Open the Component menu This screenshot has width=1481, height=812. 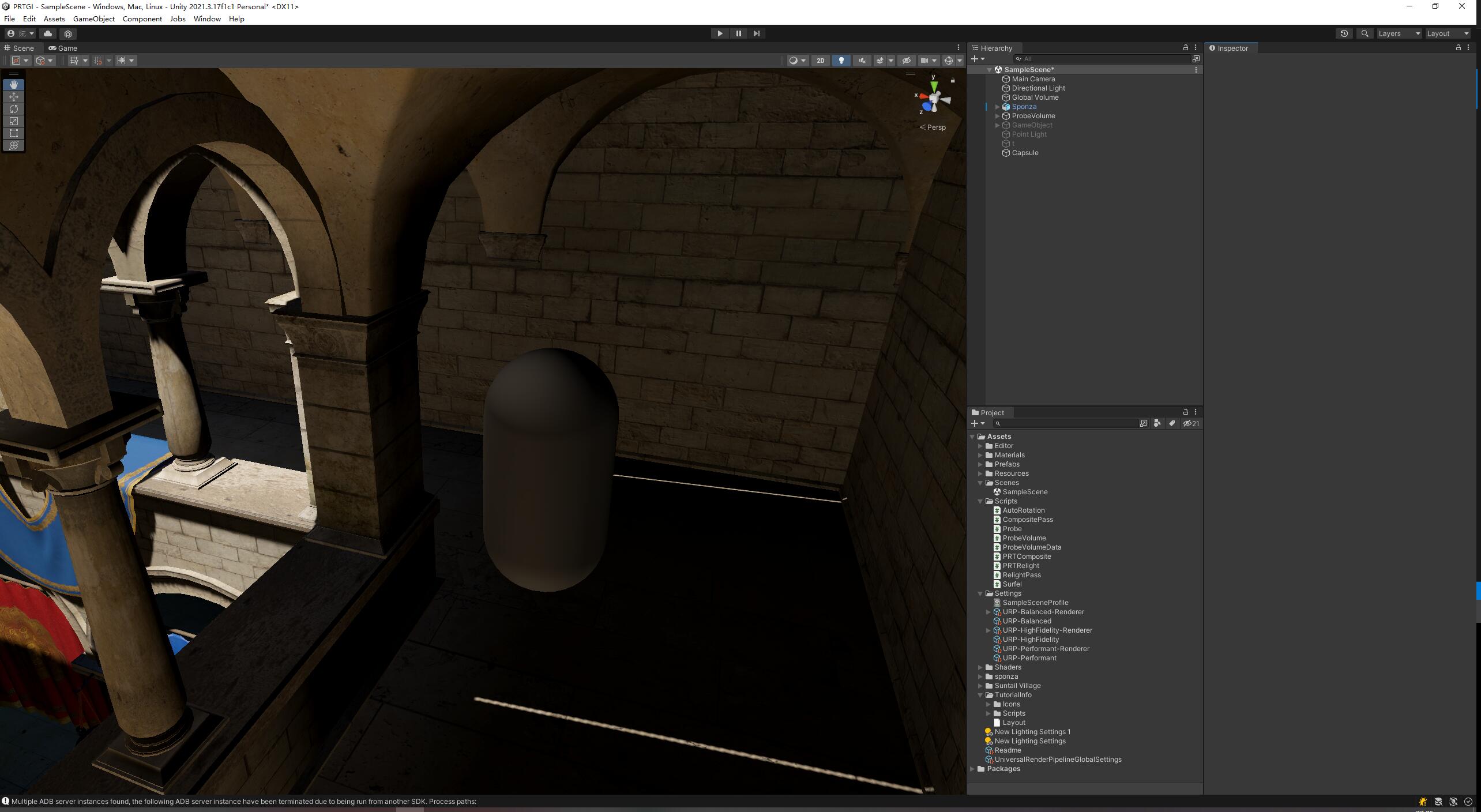point(142,19)
